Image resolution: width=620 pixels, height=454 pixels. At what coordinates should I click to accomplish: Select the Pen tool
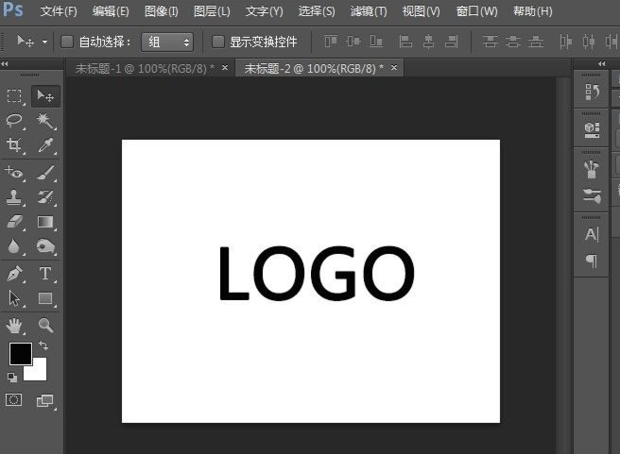(x=14, y=274)
